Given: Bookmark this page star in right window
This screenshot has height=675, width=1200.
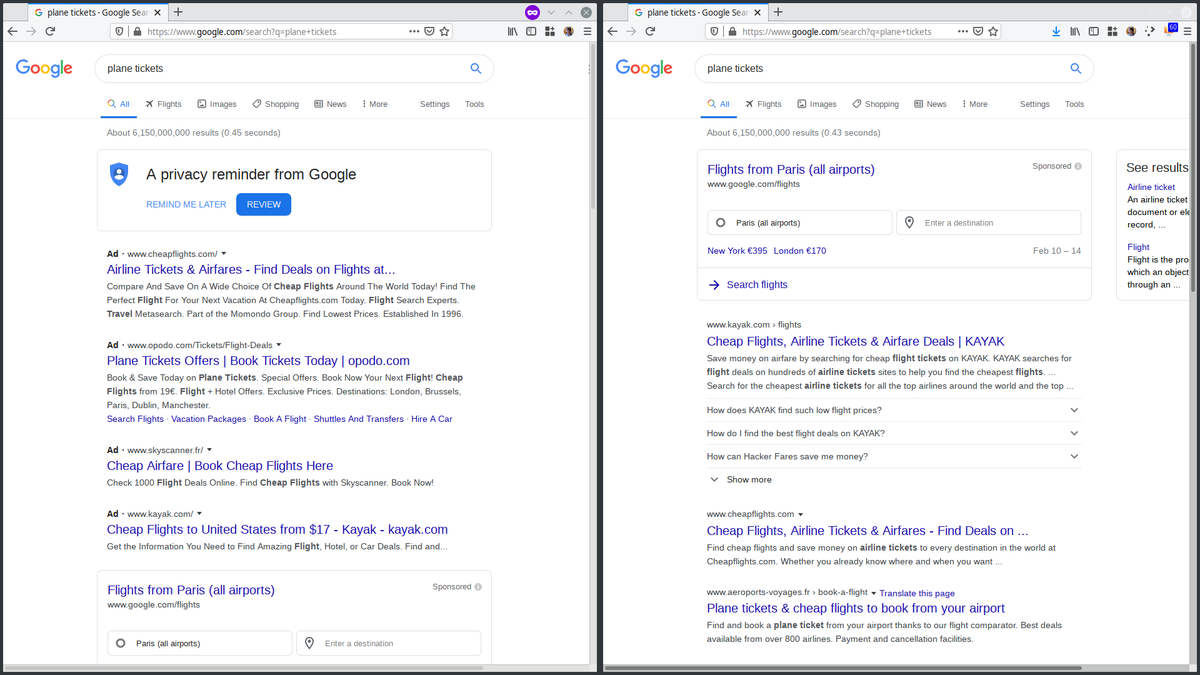Looking at the screenshot, I should tap(993, 31).
